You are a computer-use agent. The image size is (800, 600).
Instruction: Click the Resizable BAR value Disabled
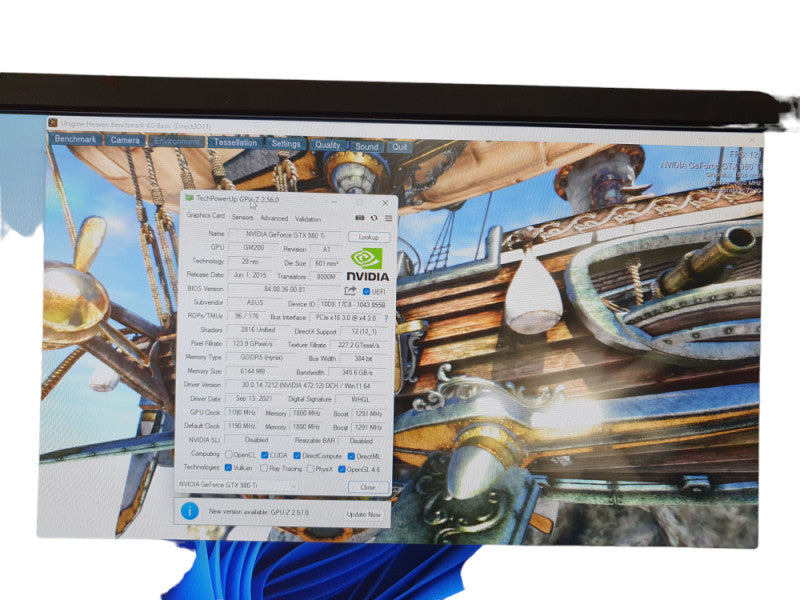tap(361, 441)
